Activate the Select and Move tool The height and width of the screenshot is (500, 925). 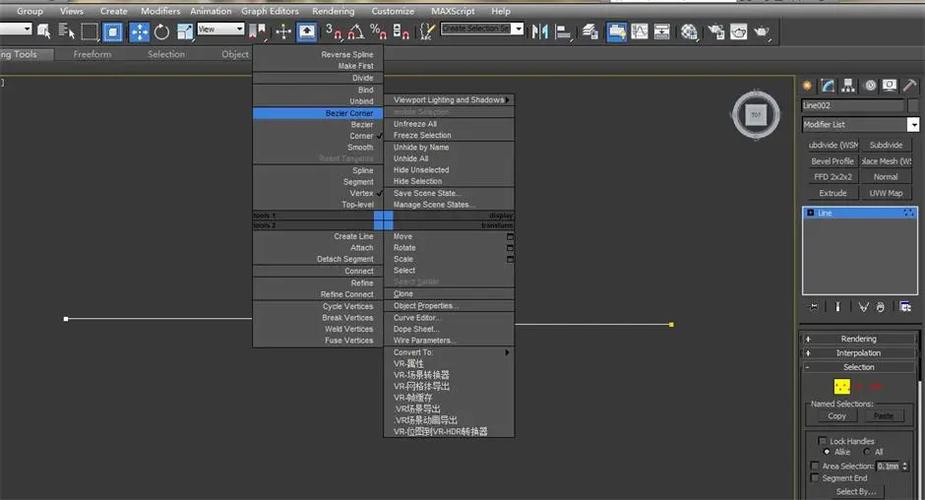pos(139,32)
